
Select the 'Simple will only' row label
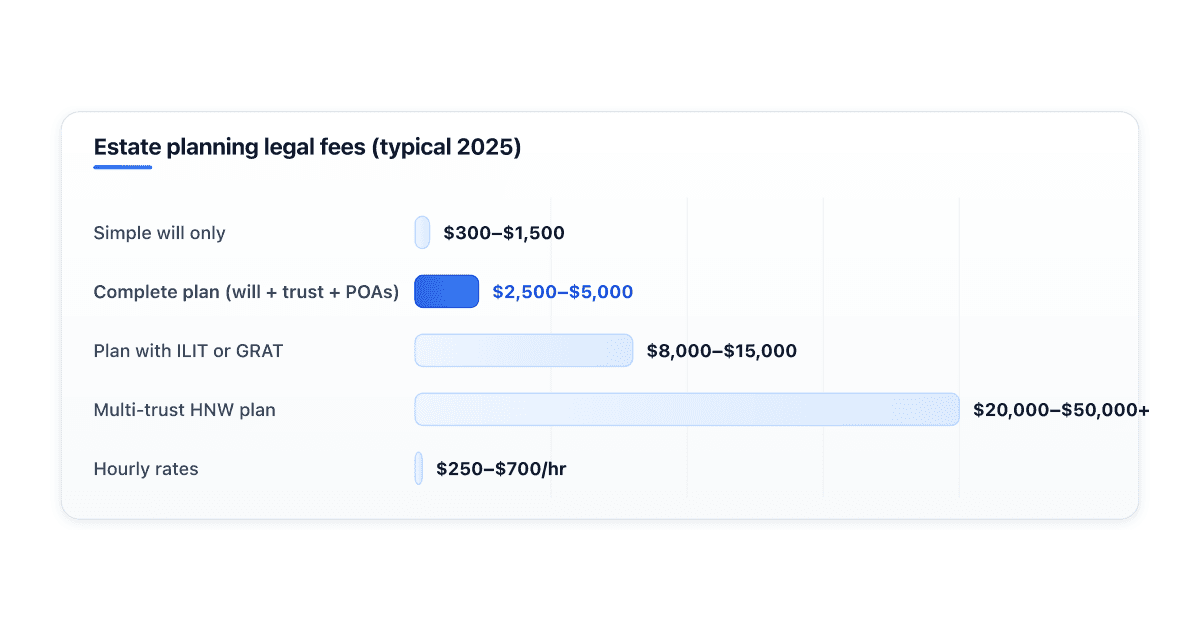click(x=159, y=233)
